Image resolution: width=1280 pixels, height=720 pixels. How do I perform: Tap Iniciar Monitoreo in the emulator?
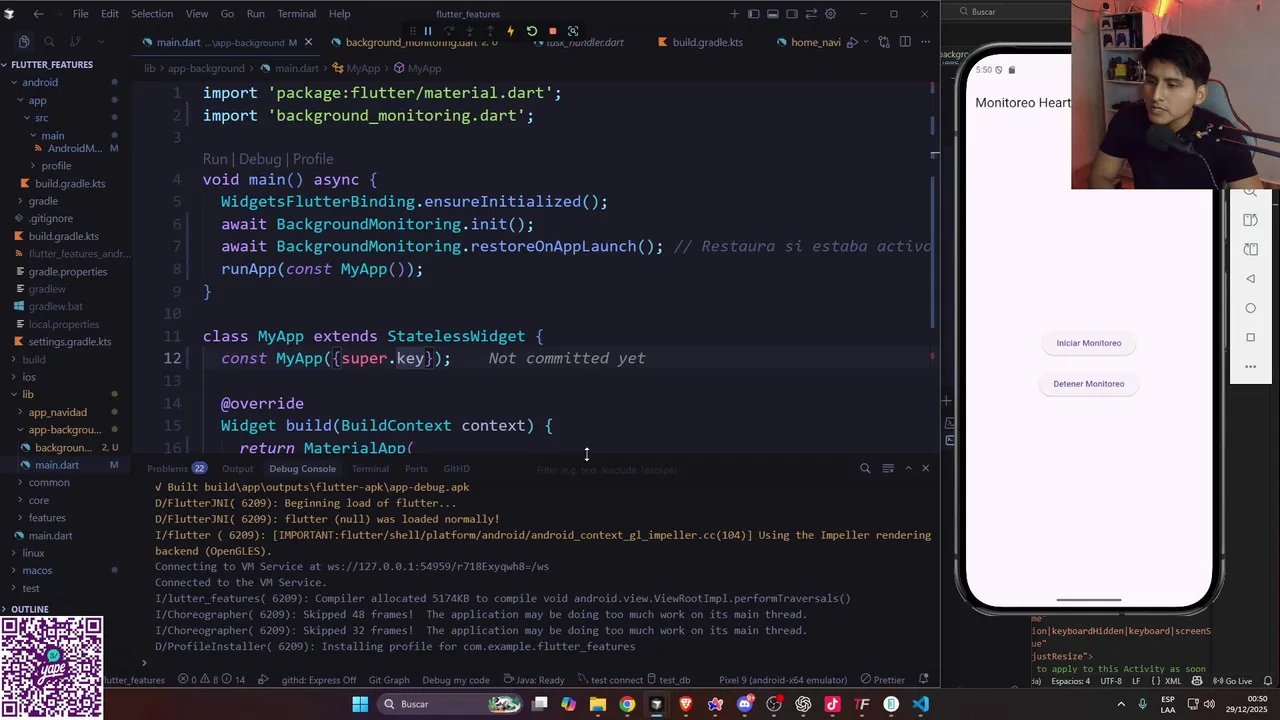pos(1088,343)
